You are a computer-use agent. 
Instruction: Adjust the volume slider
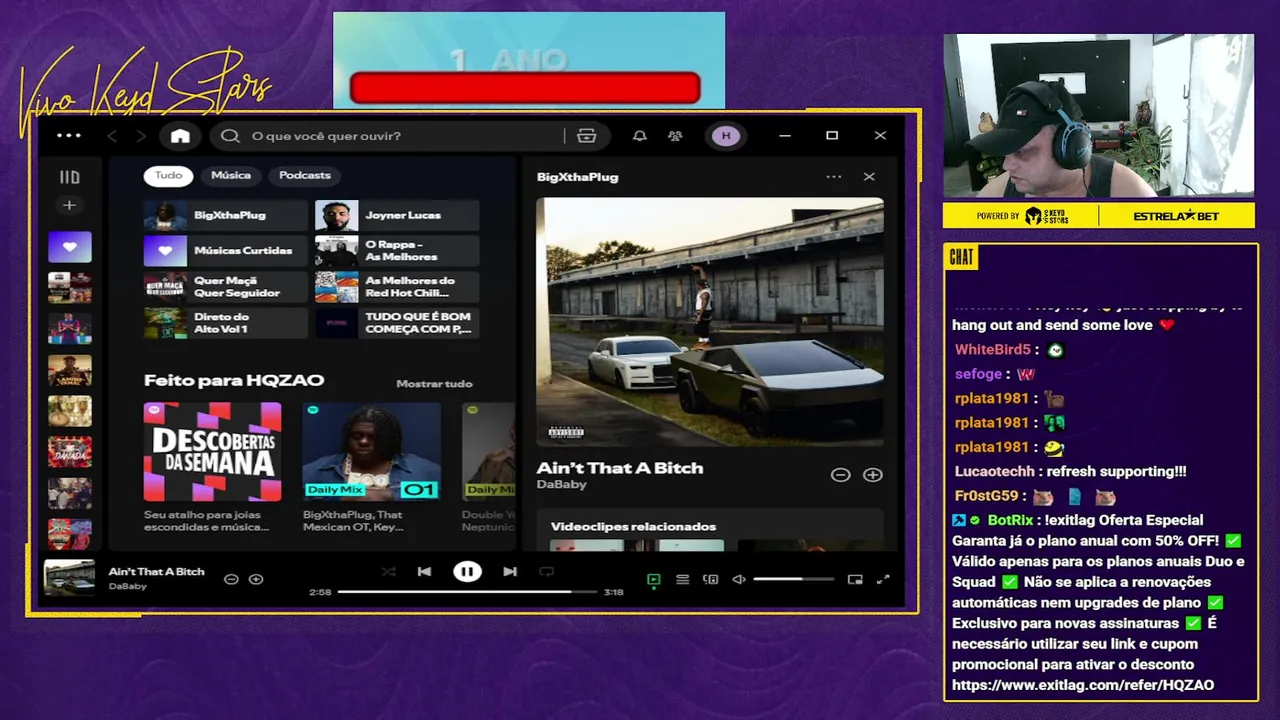point(793,579)
